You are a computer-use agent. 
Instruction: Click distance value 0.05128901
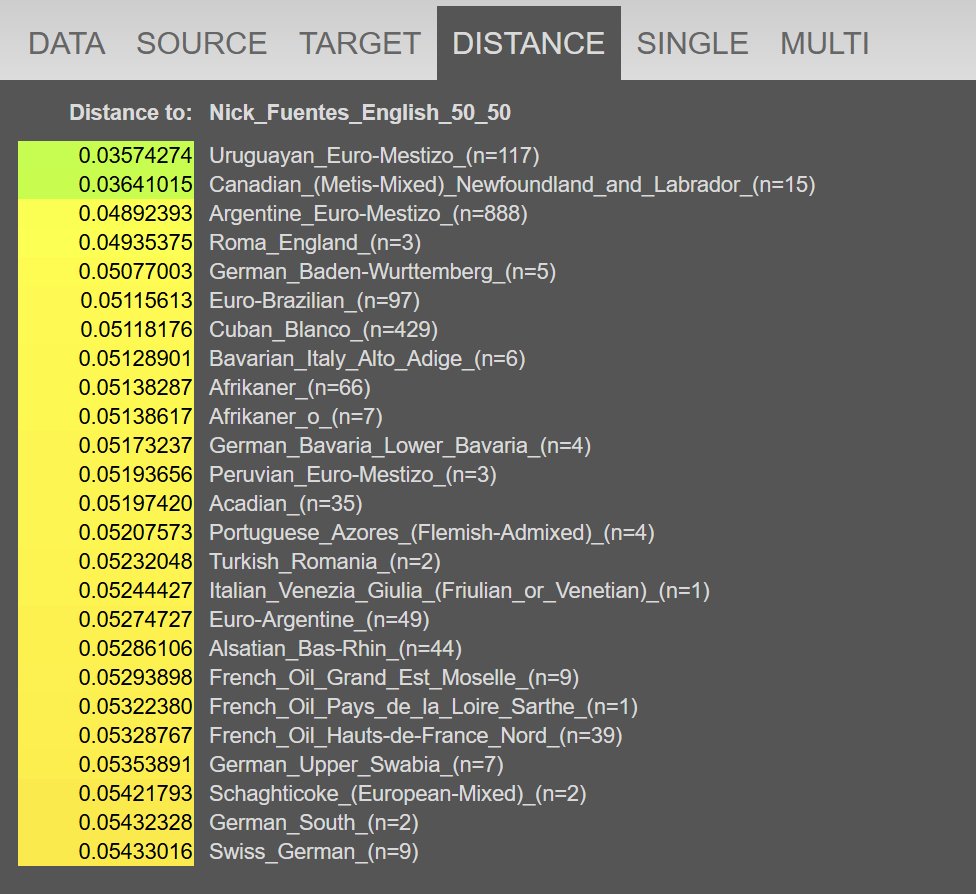136,359
